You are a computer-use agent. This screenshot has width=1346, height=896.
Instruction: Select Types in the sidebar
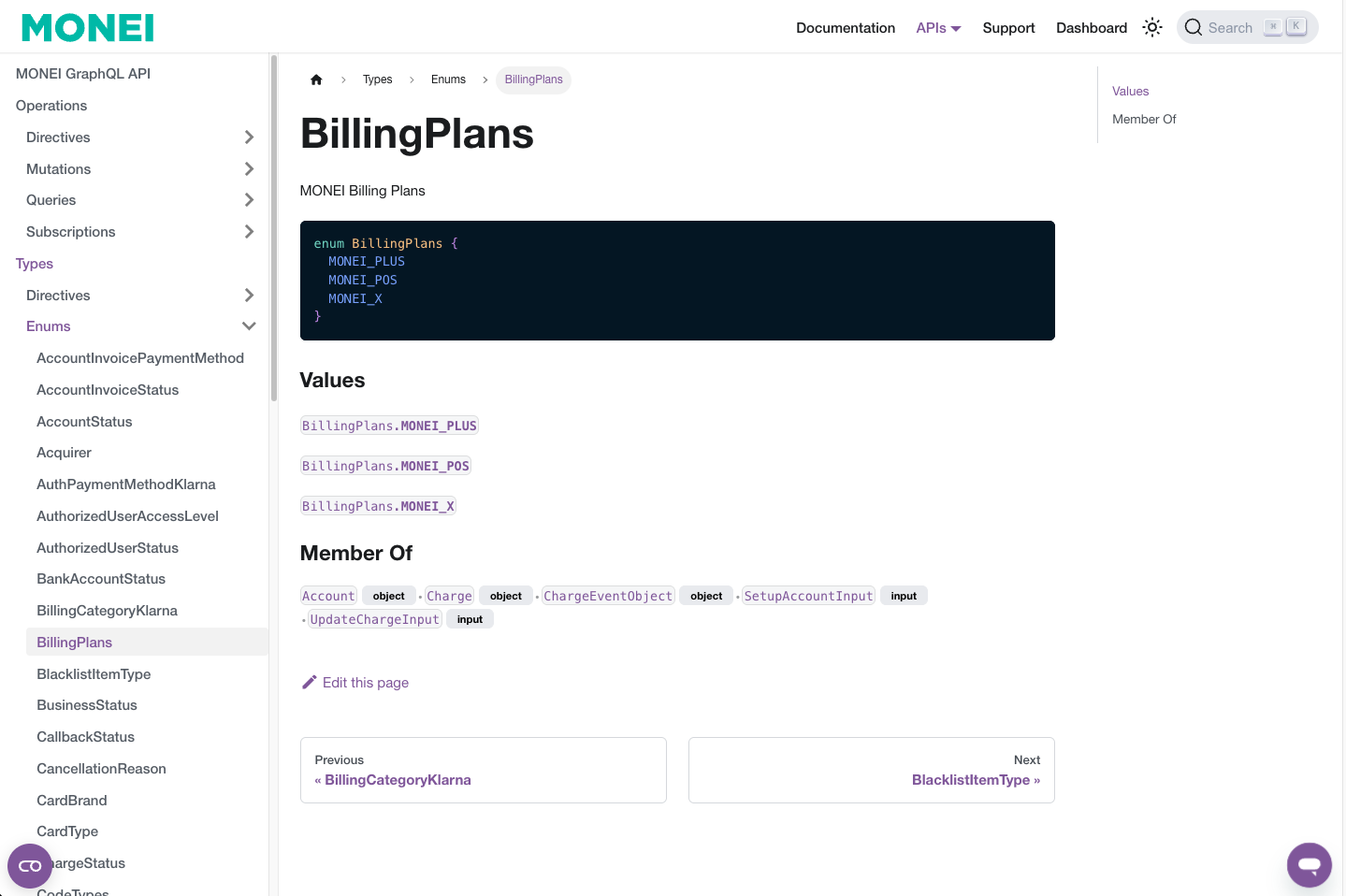tap(35, 264)
